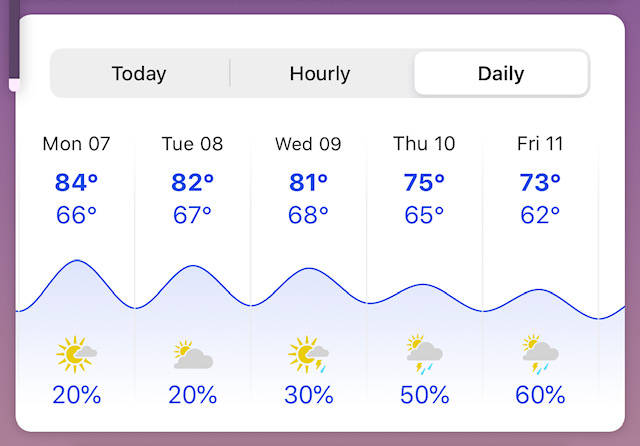
Task: Select the Tue 08 day label
Action: point(192,144)
